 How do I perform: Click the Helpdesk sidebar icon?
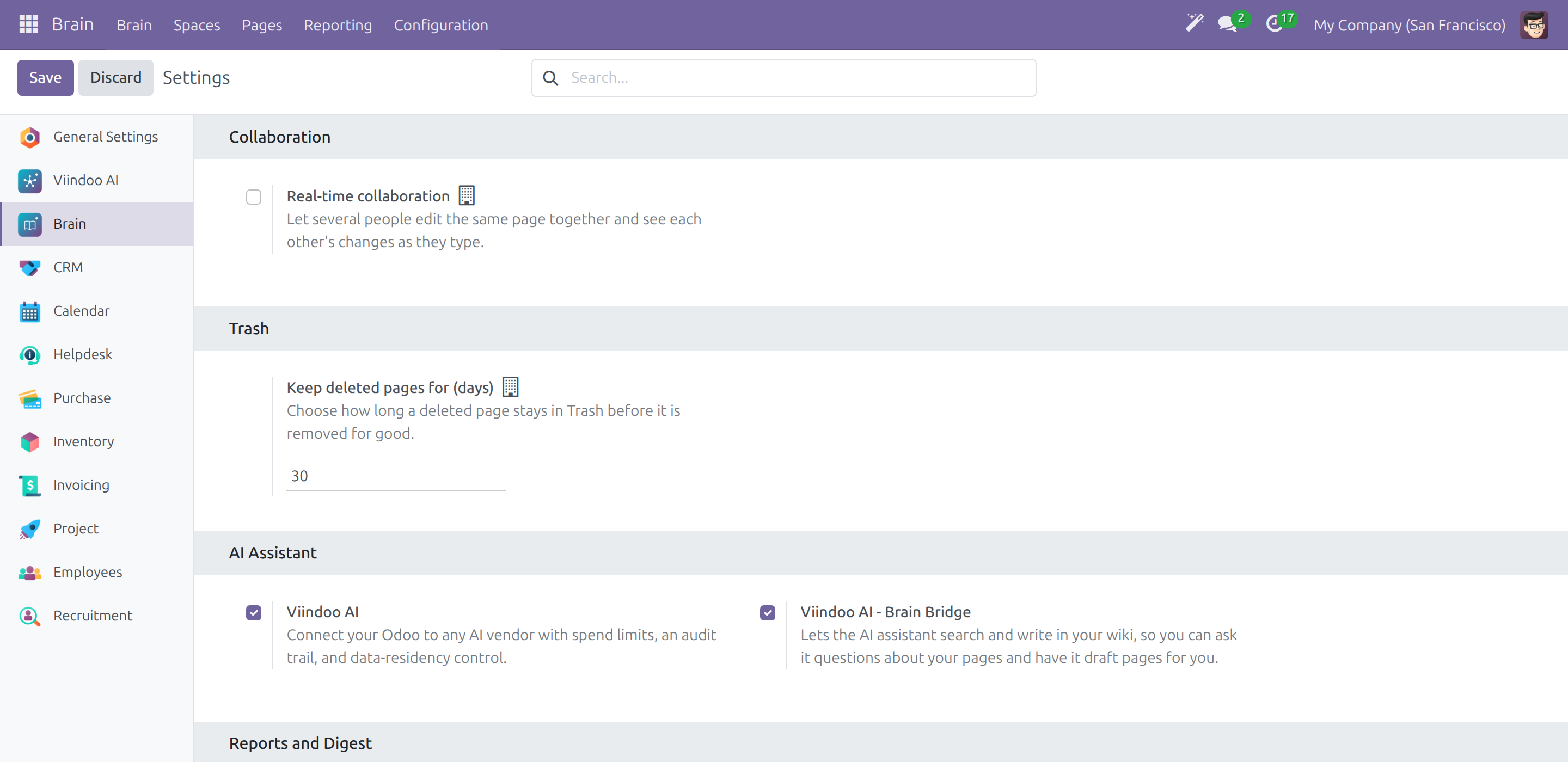click(x=30, y=355)
